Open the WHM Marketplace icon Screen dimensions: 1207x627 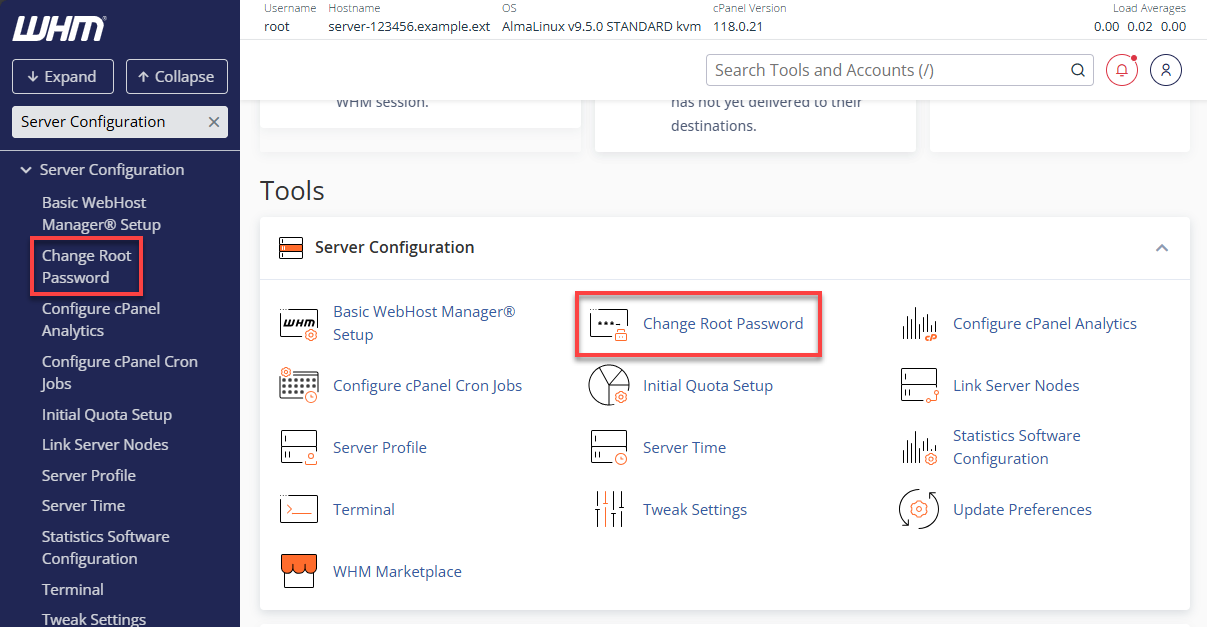(x=299, y=571)
